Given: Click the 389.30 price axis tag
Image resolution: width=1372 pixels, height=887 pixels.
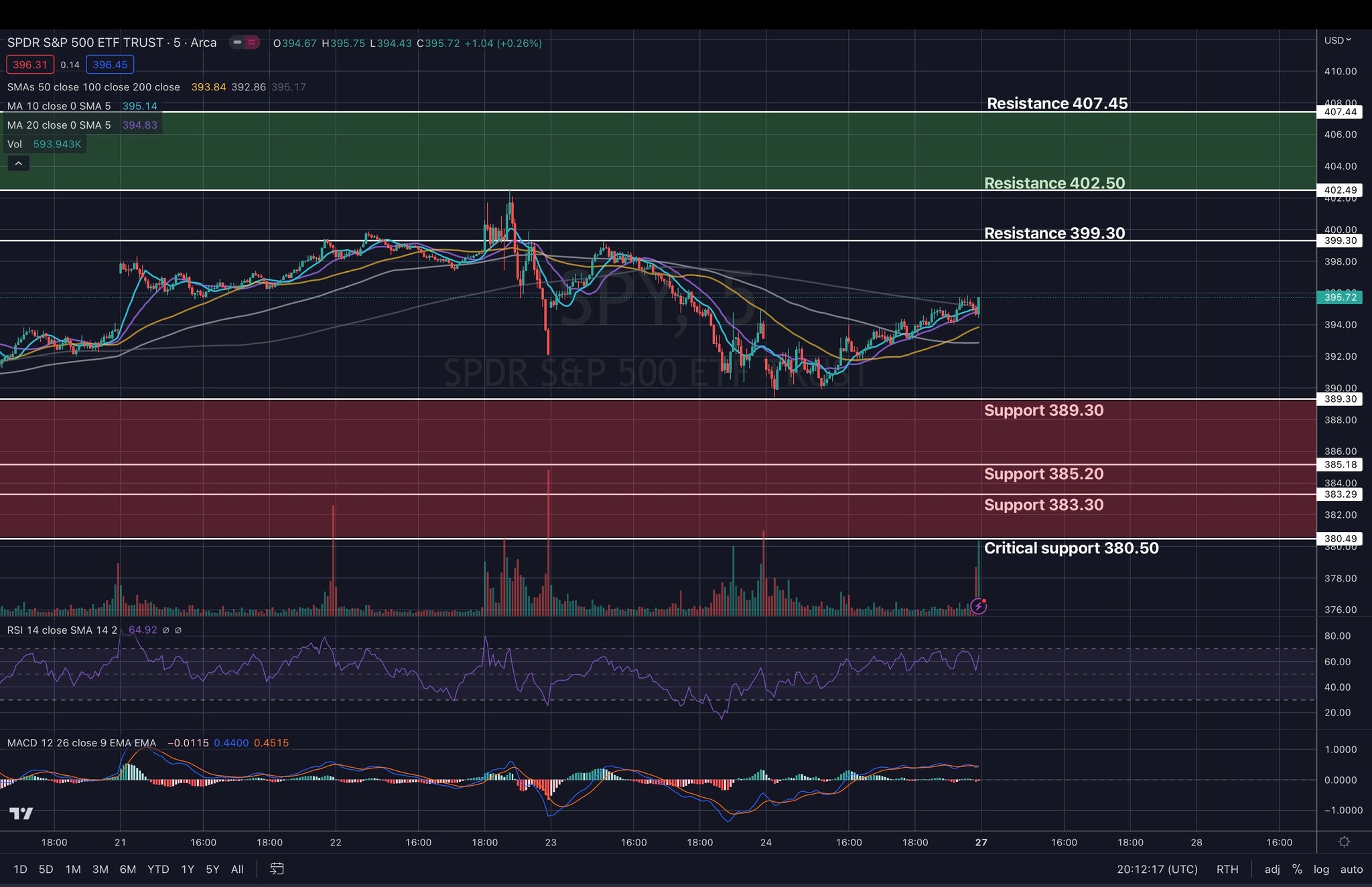Looking at the screenshot, I should (1340, 399).
